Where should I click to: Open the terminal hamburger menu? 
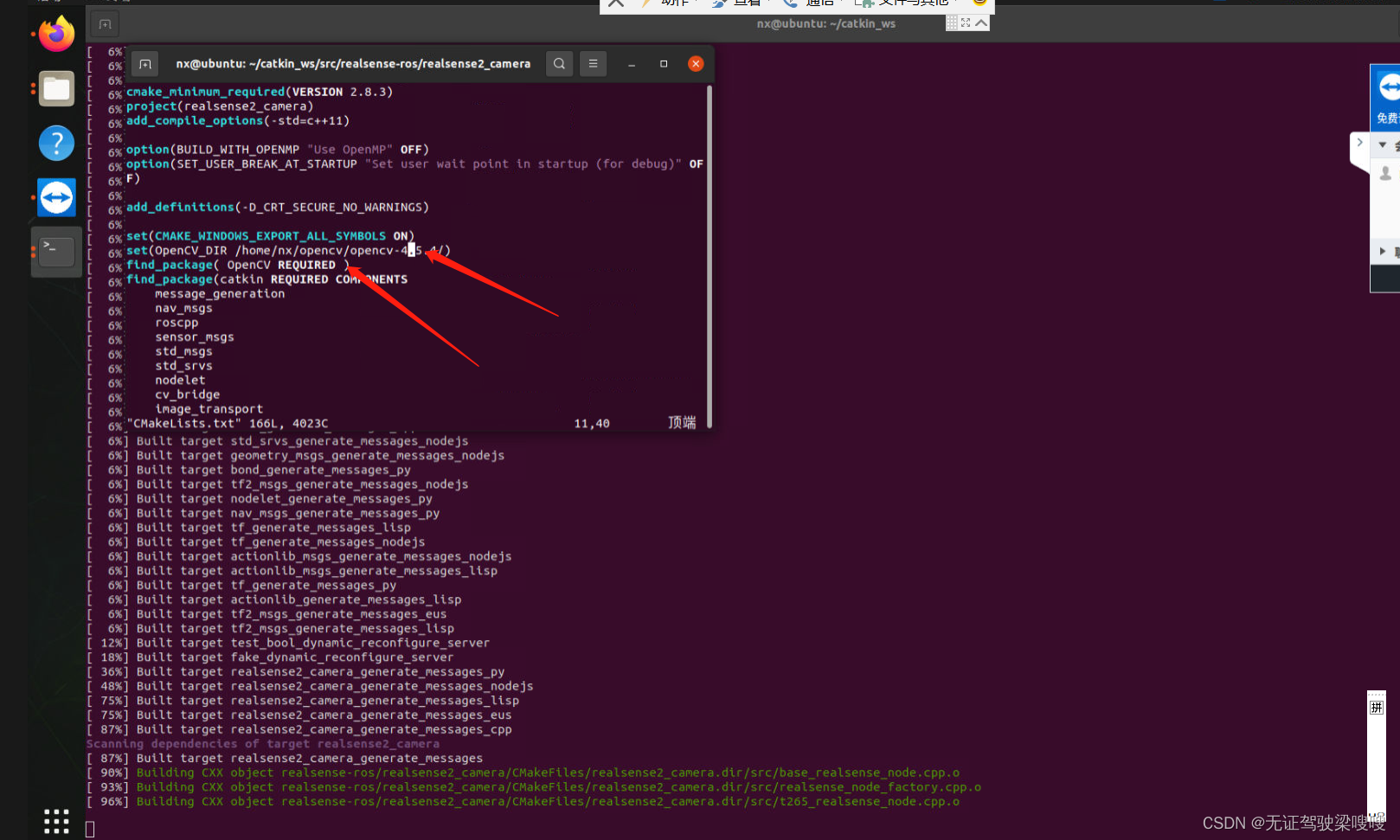593,63
